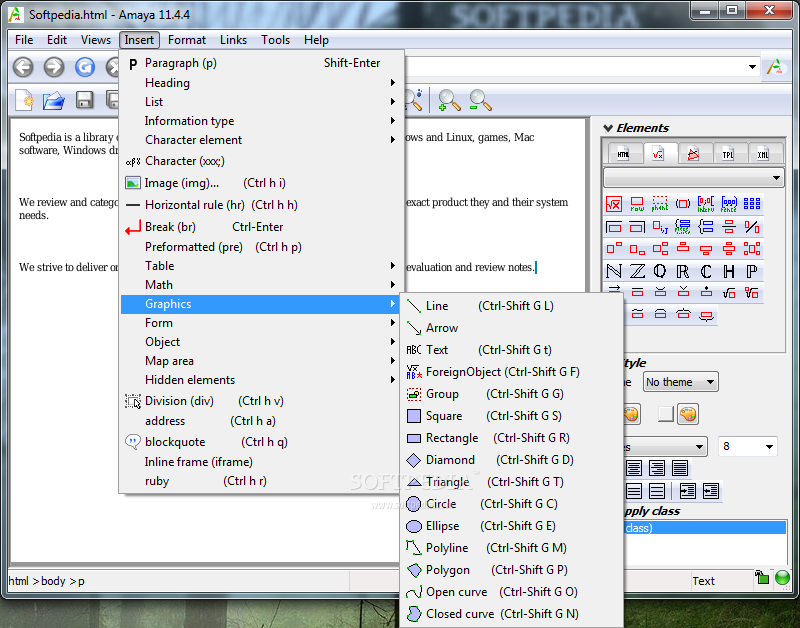The width and height of the screenshot is (800, 628).
Task: Open a file with the folder icon
Action: (x=54, y=100)
